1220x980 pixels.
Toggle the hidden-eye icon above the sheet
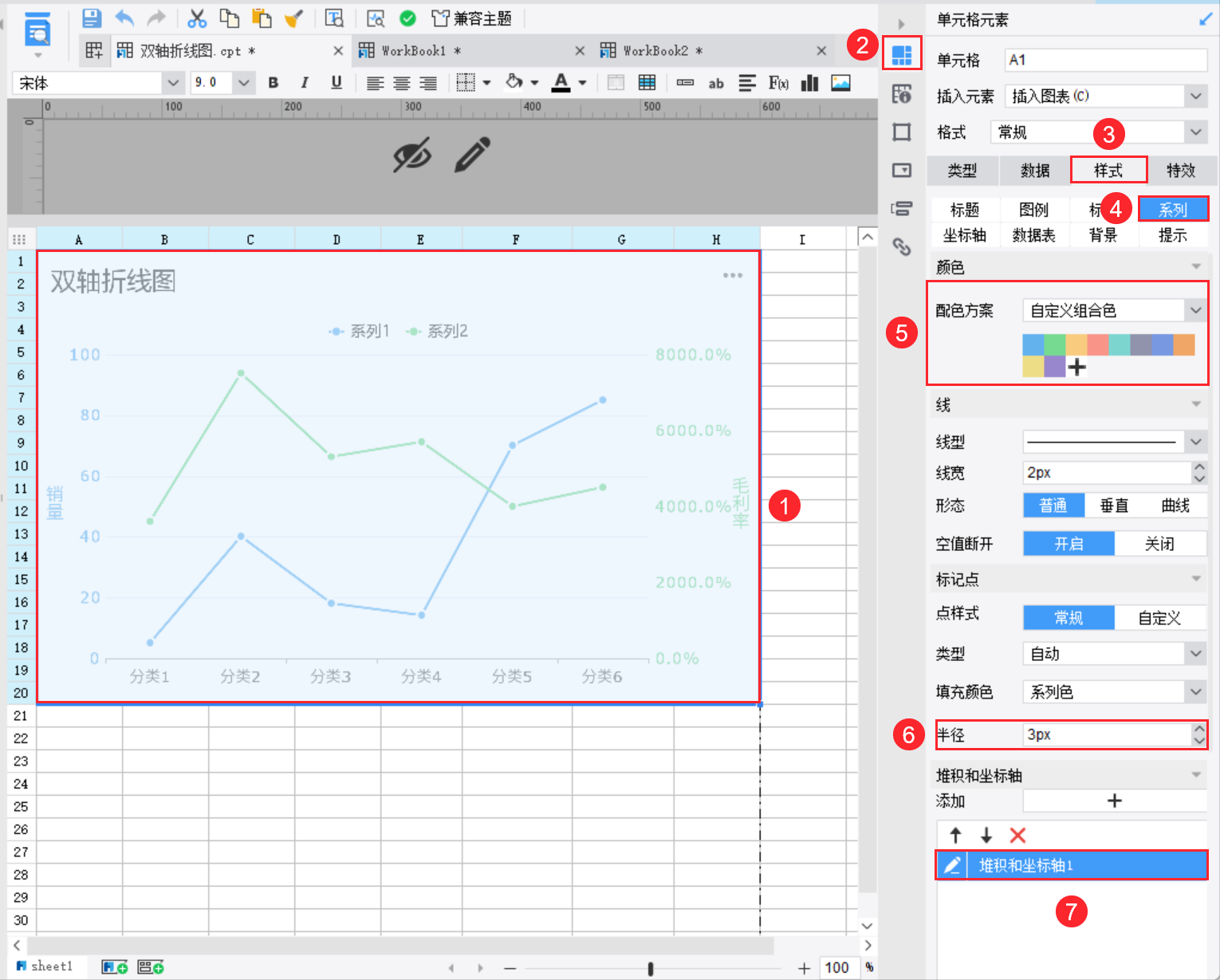412,155
